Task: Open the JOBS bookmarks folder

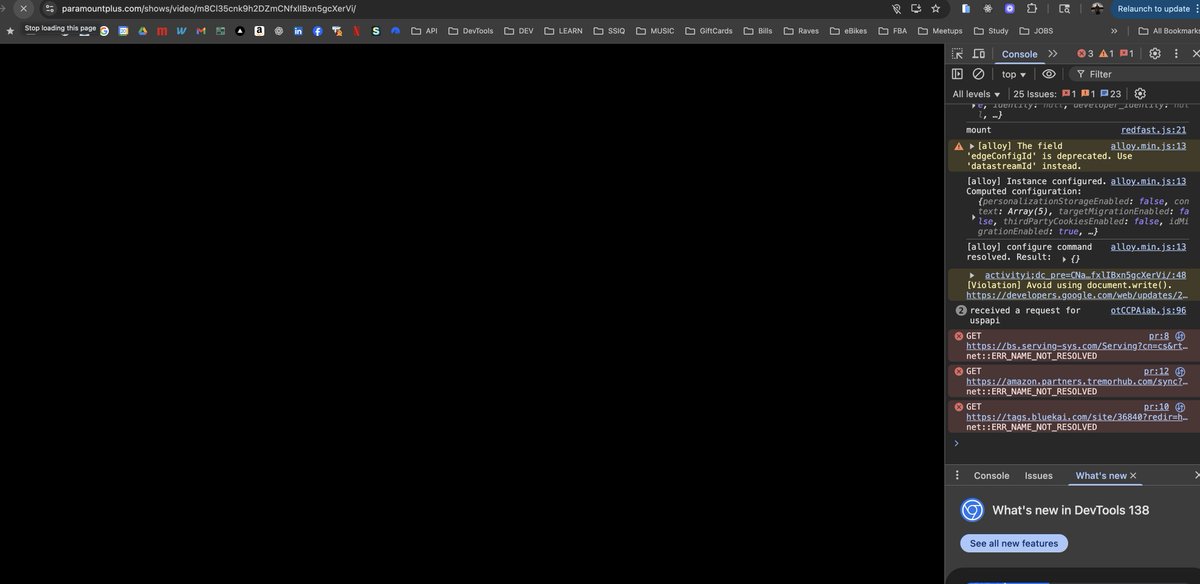Action: (x=1035, y=31)
